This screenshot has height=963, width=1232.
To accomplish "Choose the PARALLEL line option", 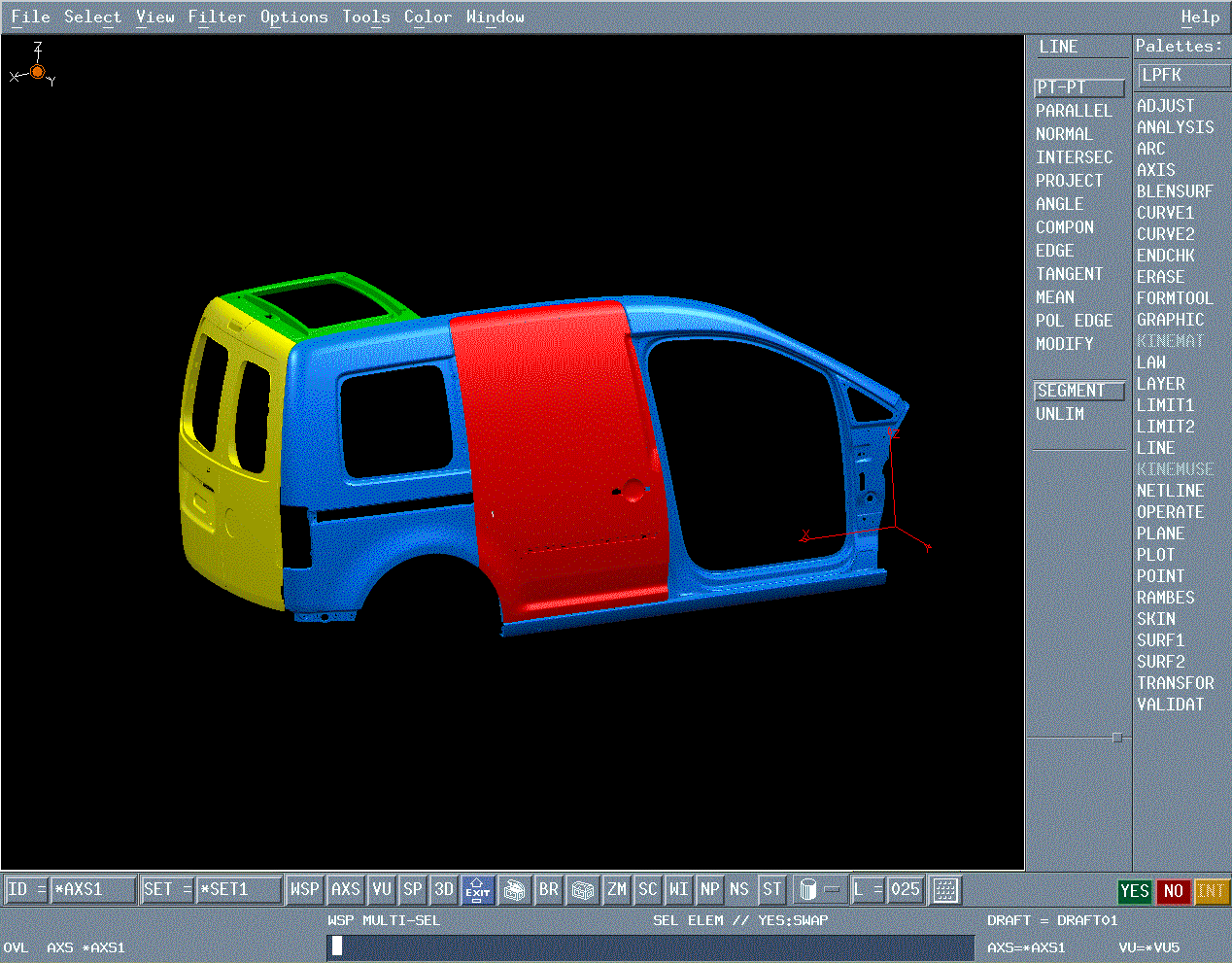I will [x=1074, y=111].
